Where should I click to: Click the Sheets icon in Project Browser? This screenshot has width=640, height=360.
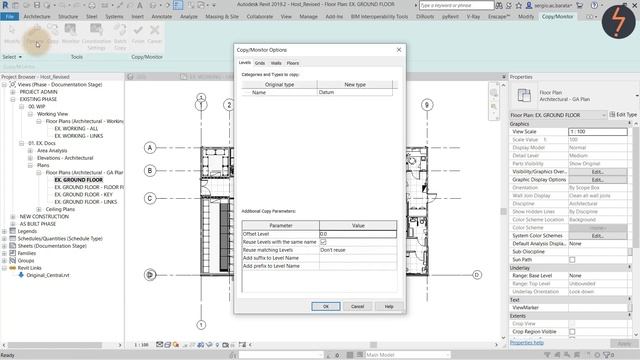tap(13, 246)
